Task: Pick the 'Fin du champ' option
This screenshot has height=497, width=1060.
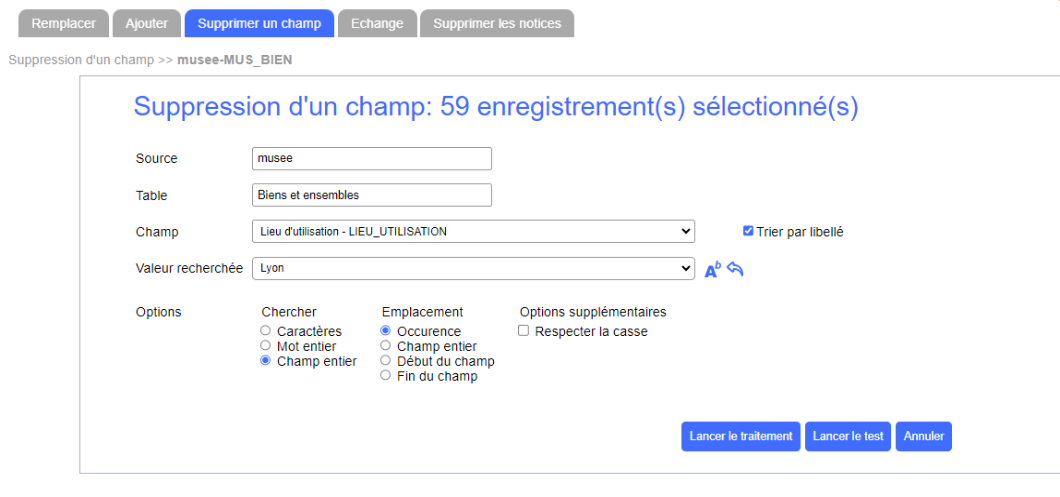Action: tap(385, 376)
